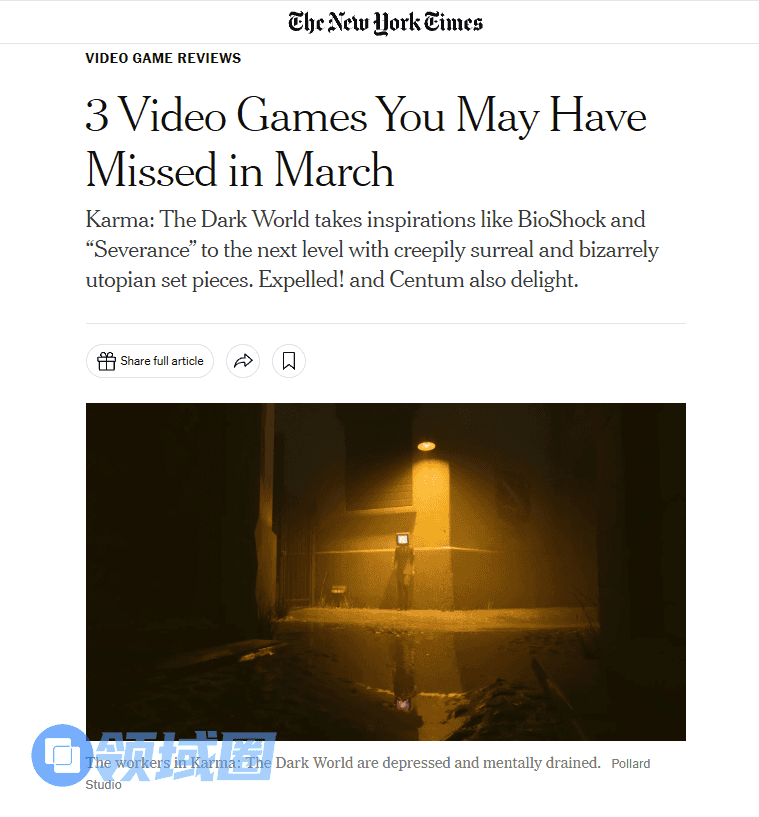Click the word BioShock in the summary
Screen dimensions: 759x817
pyautogui.click(x=561, y=219)
